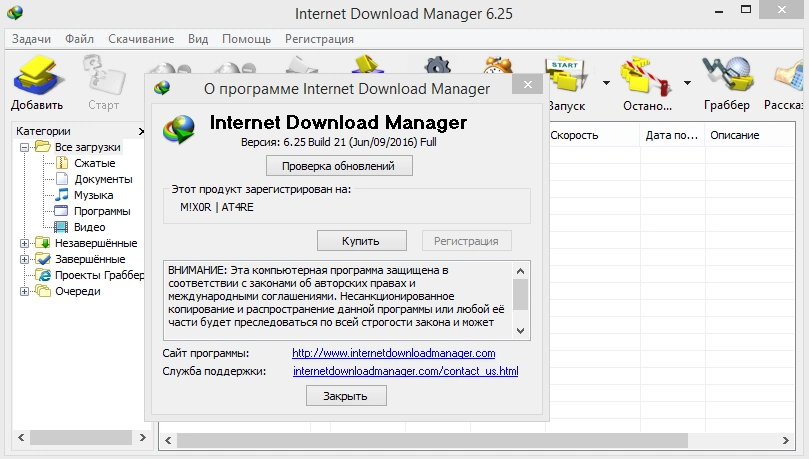
Task: Select the Музыка tree item label
Action: click(93, 195)
